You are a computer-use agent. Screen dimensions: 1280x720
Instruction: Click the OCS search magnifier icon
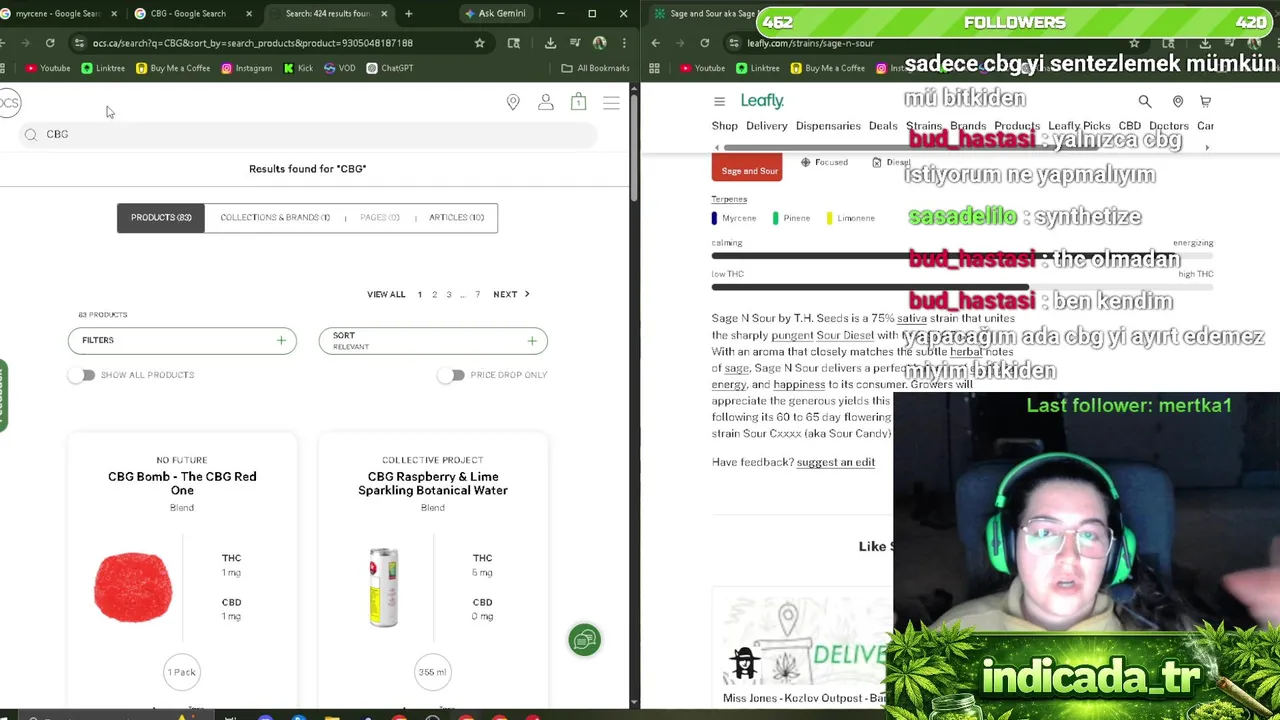tap(31, 134)
